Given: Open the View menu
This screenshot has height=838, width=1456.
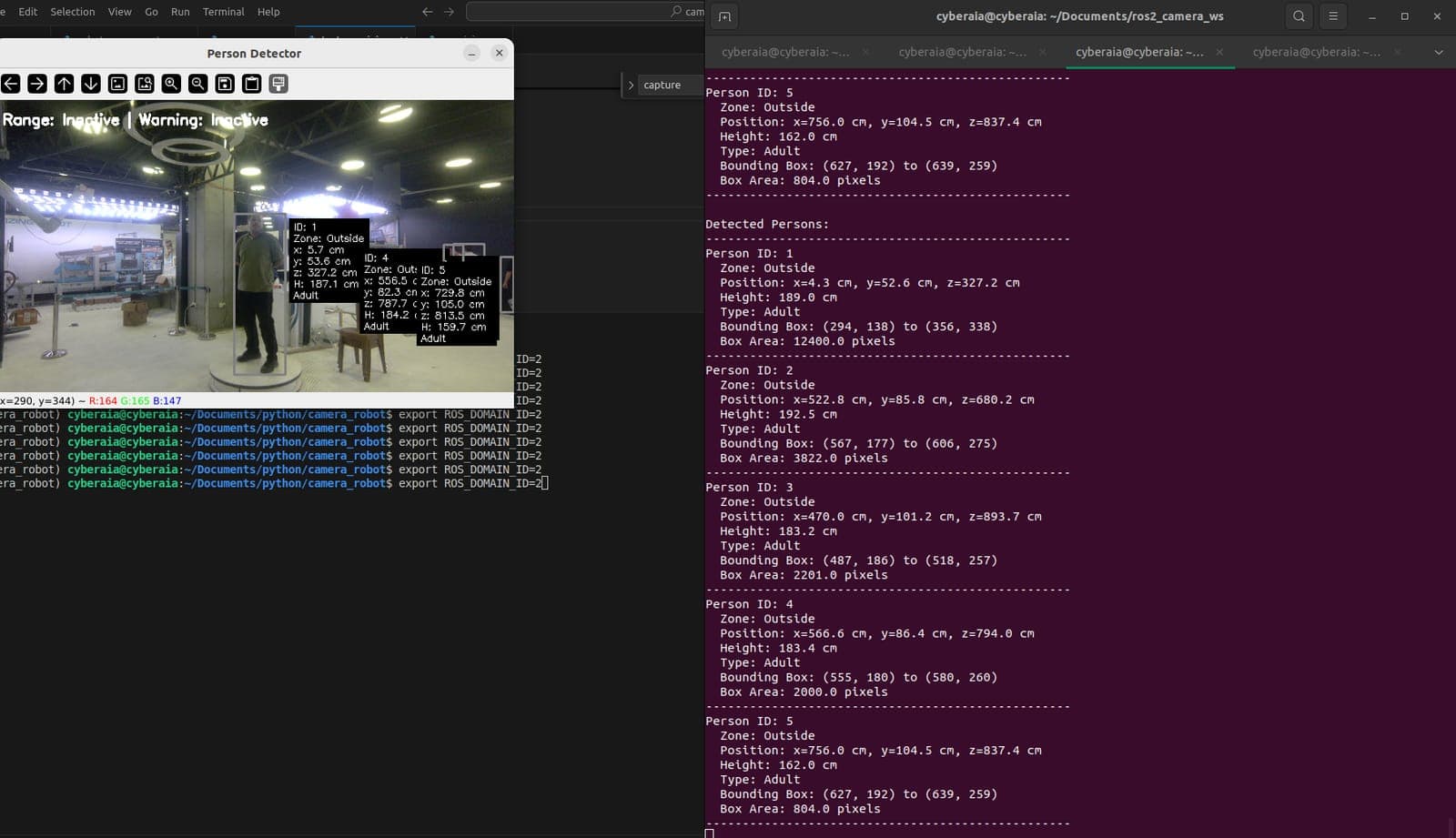Looking at the screenshot, I should click(x=120, y=12).
